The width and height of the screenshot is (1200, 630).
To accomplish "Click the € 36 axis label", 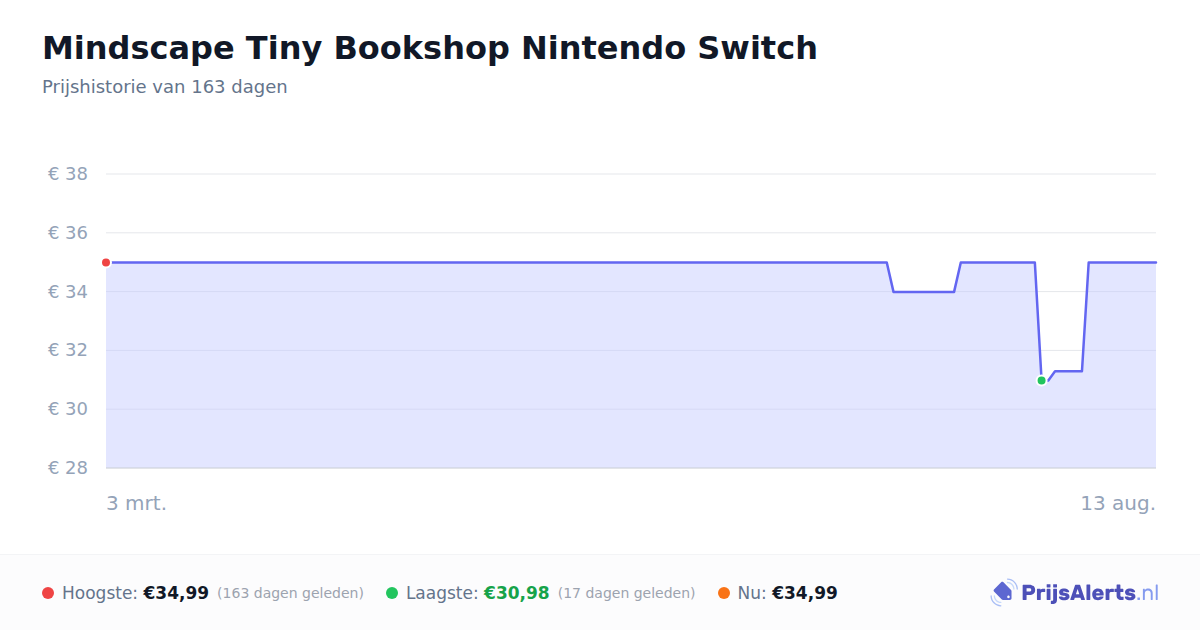I will tap(68, 233).
